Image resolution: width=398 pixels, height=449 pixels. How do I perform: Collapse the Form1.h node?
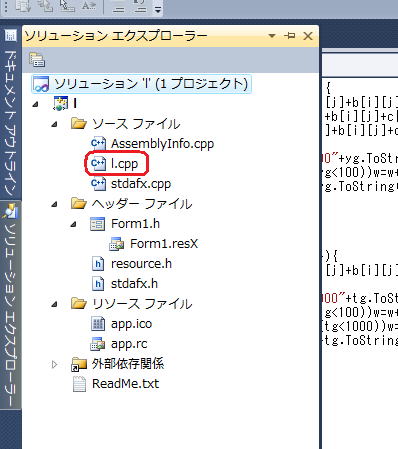pyautogui.click(x=74, y=224)
